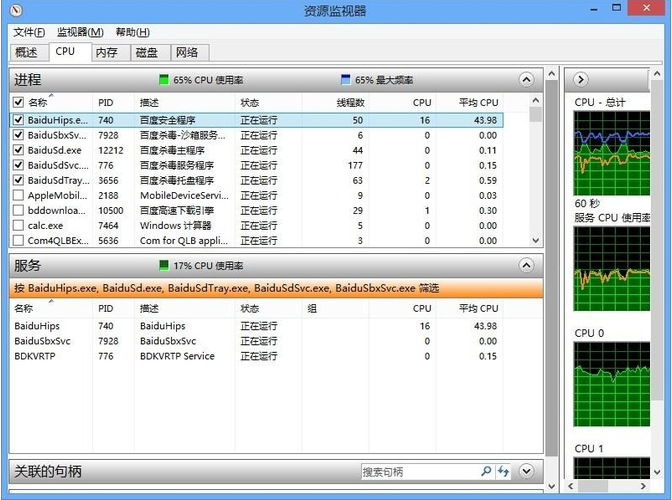Uncheck the BaiduSbxSvc process checkbox
Screen dimensions: 672x500
pyautogui.click(x=18, y=135)
